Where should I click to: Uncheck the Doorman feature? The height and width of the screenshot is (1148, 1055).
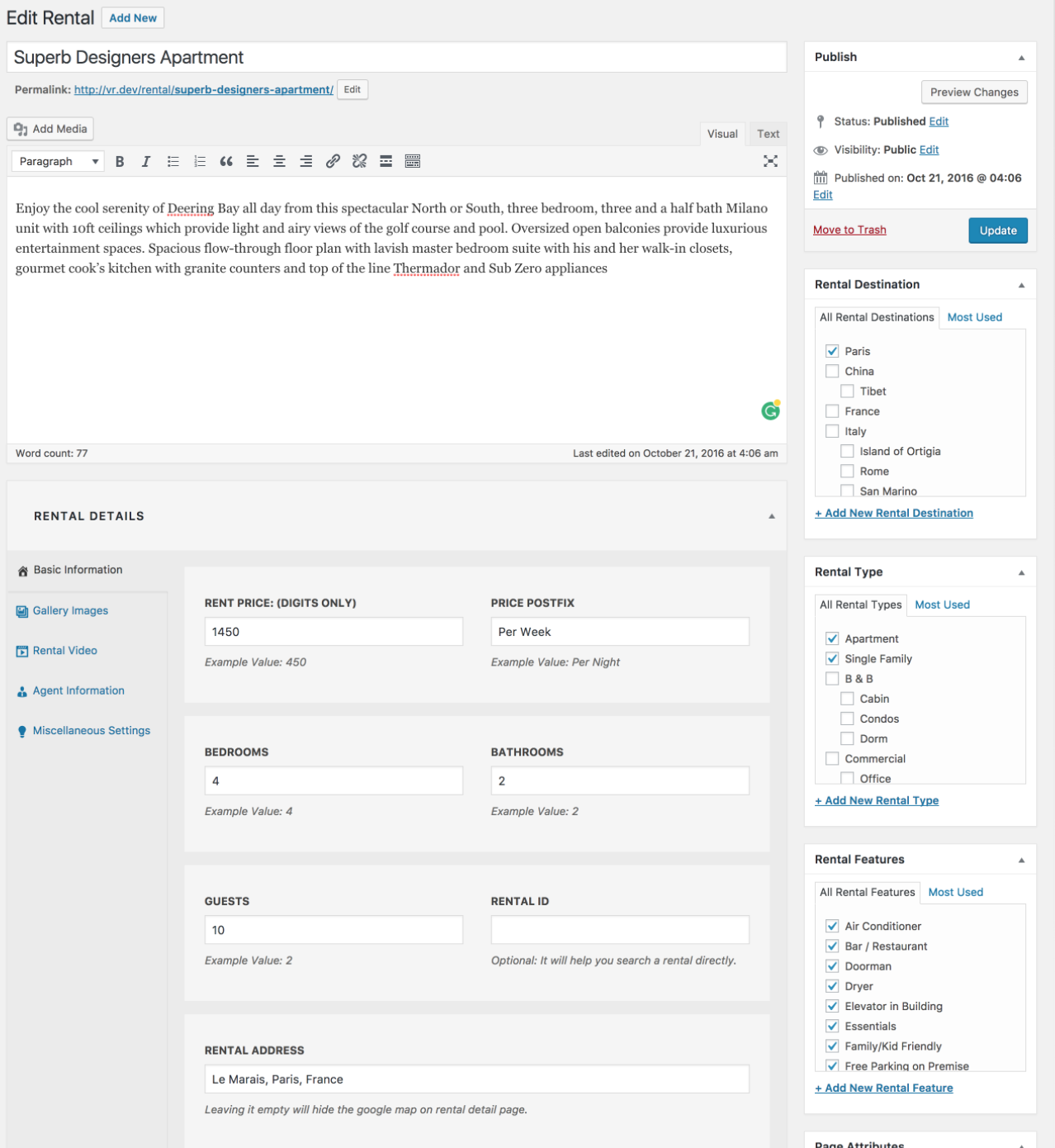point(832,966)
